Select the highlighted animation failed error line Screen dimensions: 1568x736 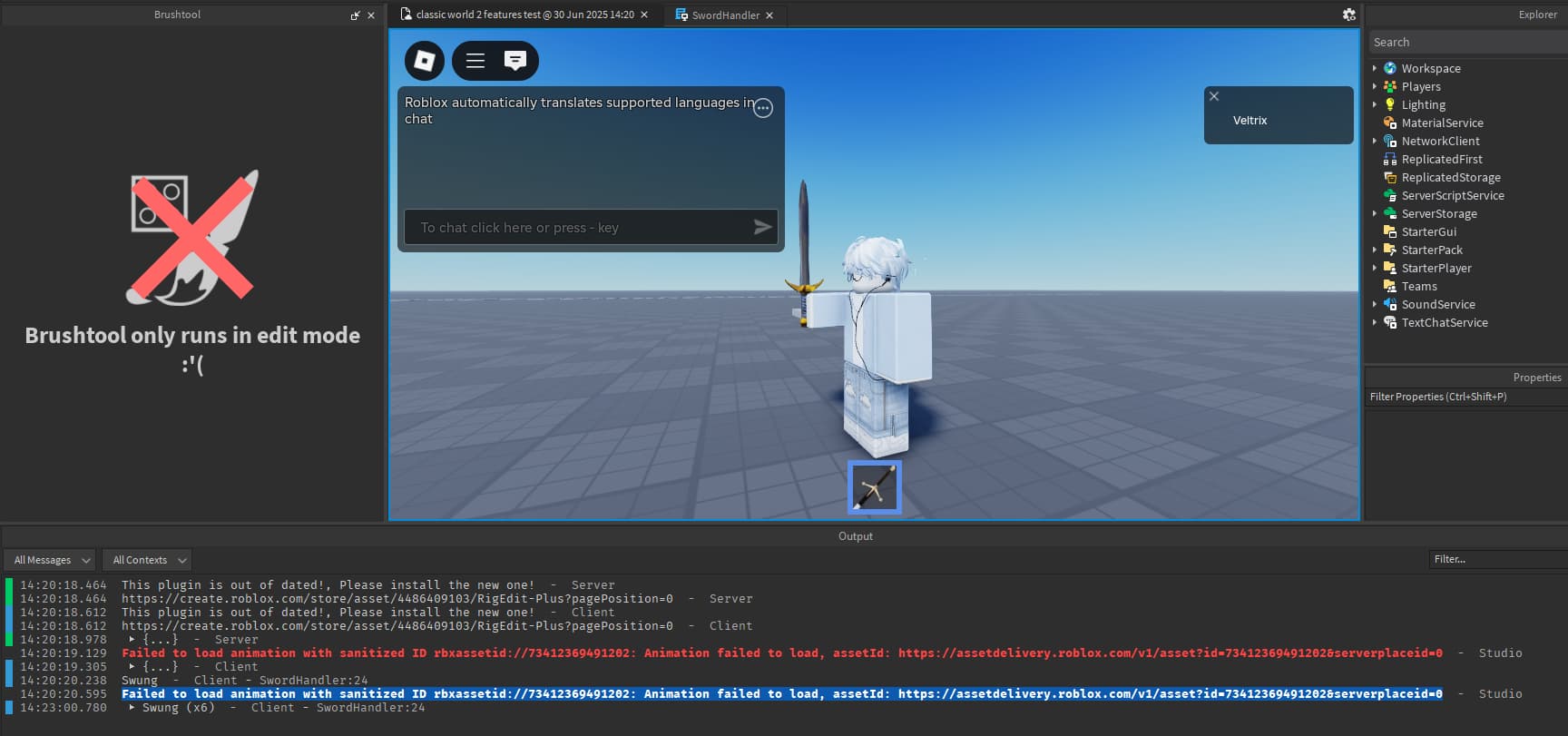pyautogui.click(x=782, y=693)
